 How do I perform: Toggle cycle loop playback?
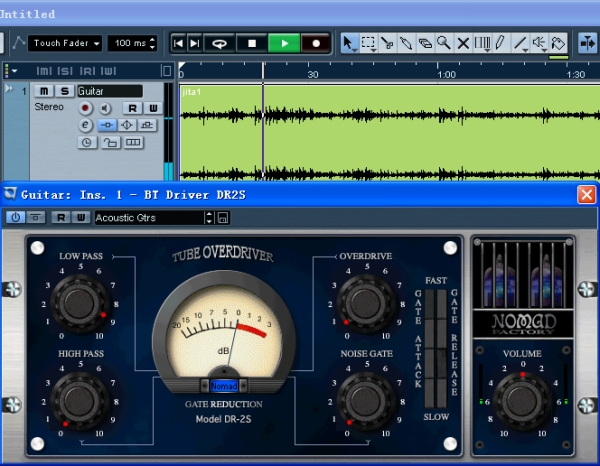coord(220,43)
